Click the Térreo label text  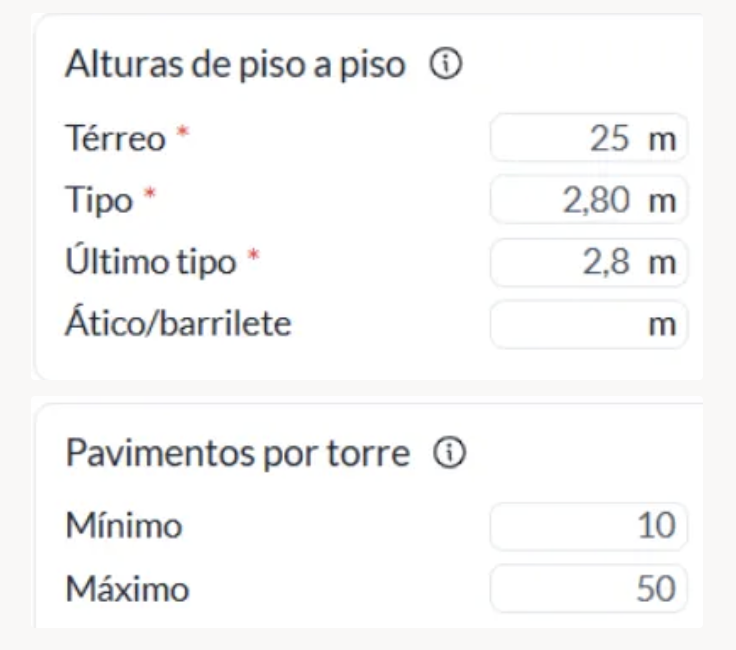click(x=115, y=139)
